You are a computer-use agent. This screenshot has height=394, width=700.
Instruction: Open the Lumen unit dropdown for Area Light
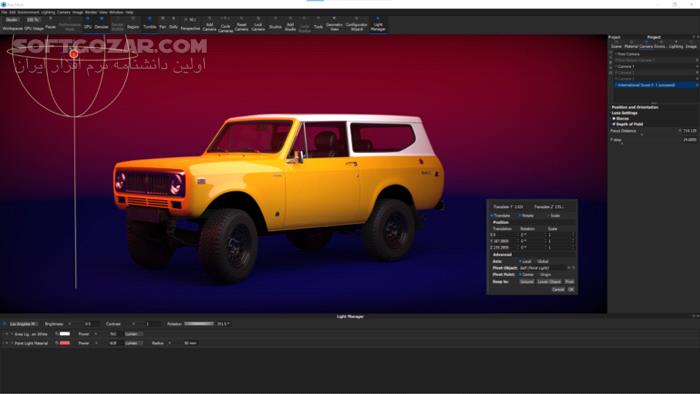[133, 334]
